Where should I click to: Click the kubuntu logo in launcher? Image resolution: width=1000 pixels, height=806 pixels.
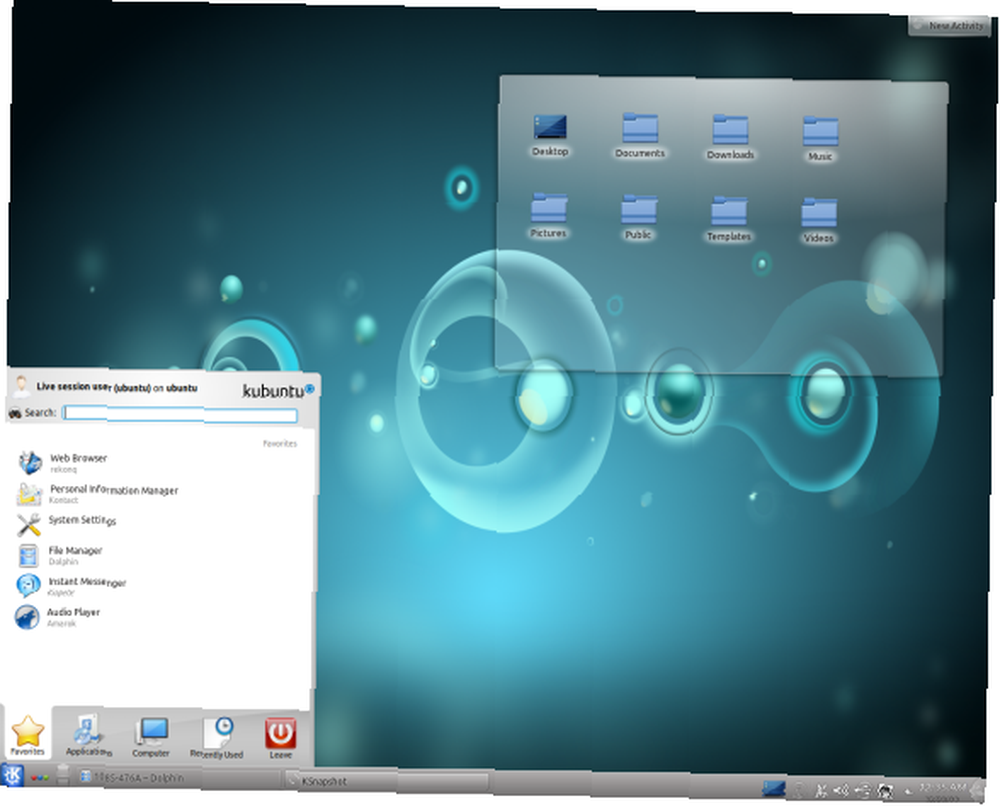click(x=278, y=390)
